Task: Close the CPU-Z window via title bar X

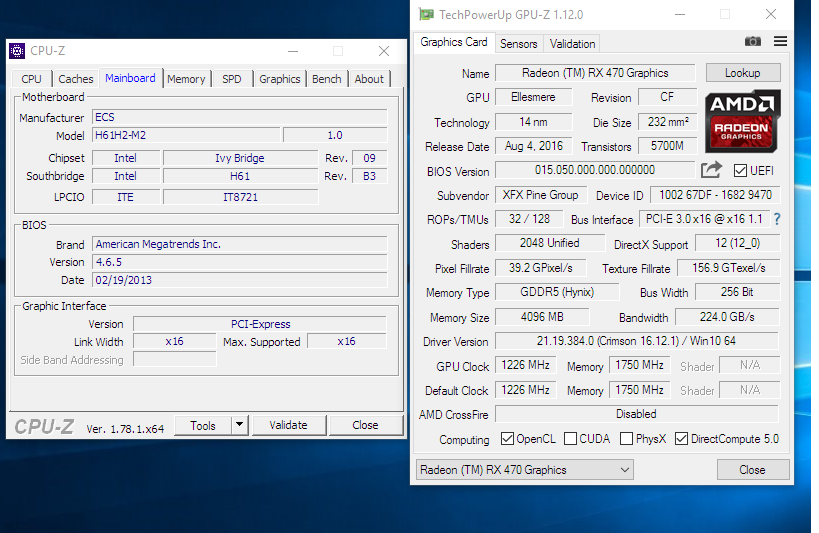Action: pyautogui.click(x=384, y=51)
